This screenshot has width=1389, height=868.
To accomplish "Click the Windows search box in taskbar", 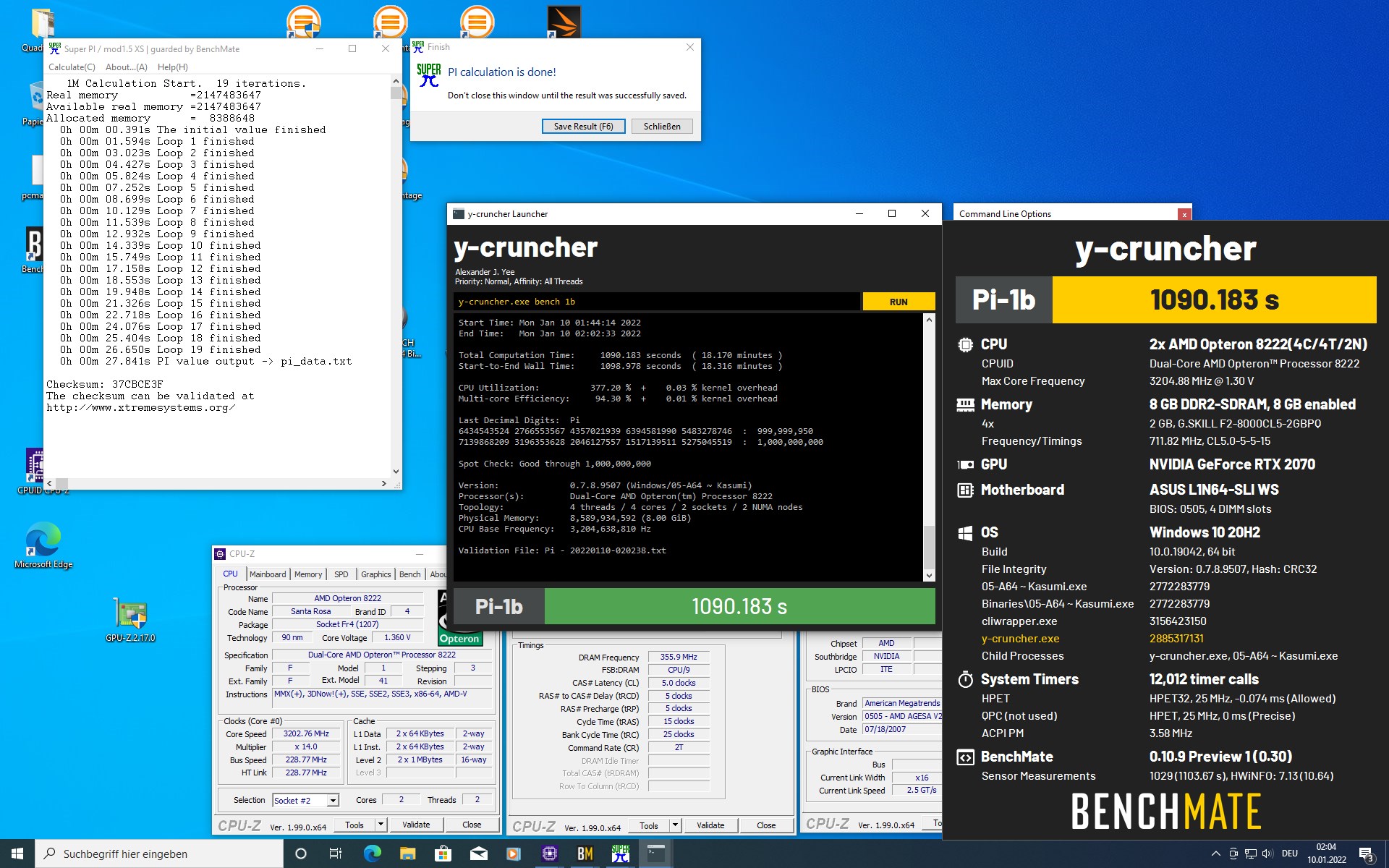I will pos(159,854).
